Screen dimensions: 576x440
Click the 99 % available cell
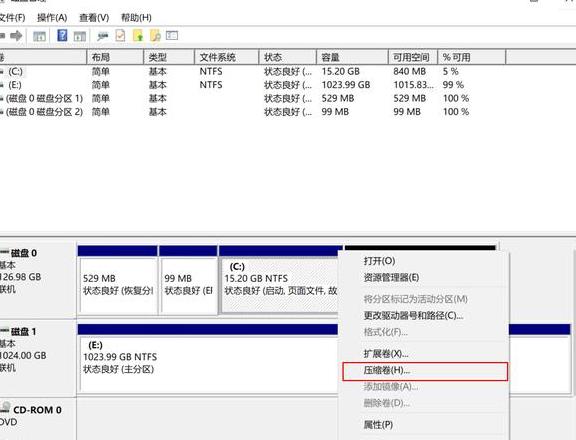[453, 85]
